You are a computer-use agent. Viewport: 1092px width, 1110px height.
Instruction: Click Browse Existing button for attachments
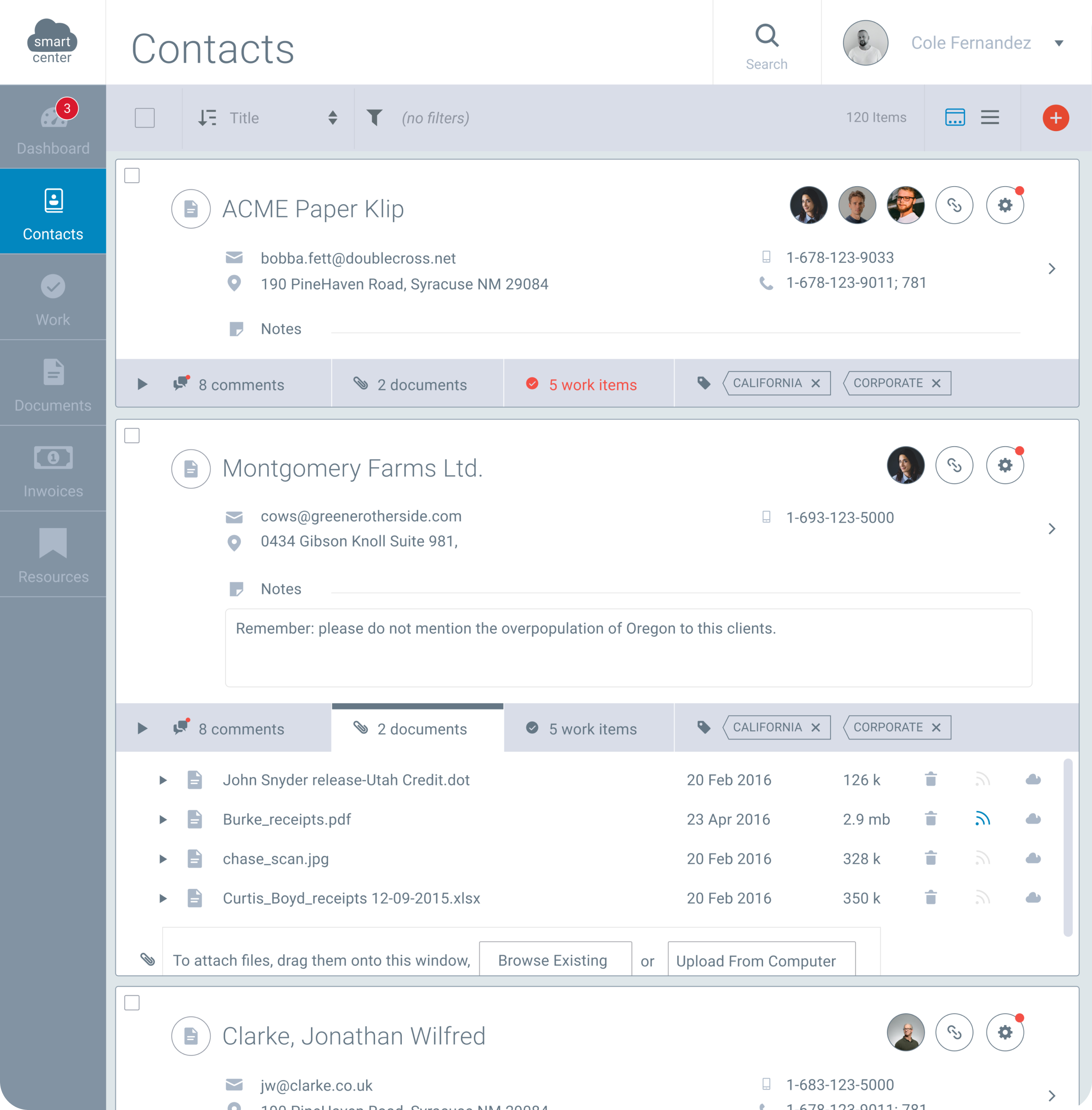(x=553, y=960)
